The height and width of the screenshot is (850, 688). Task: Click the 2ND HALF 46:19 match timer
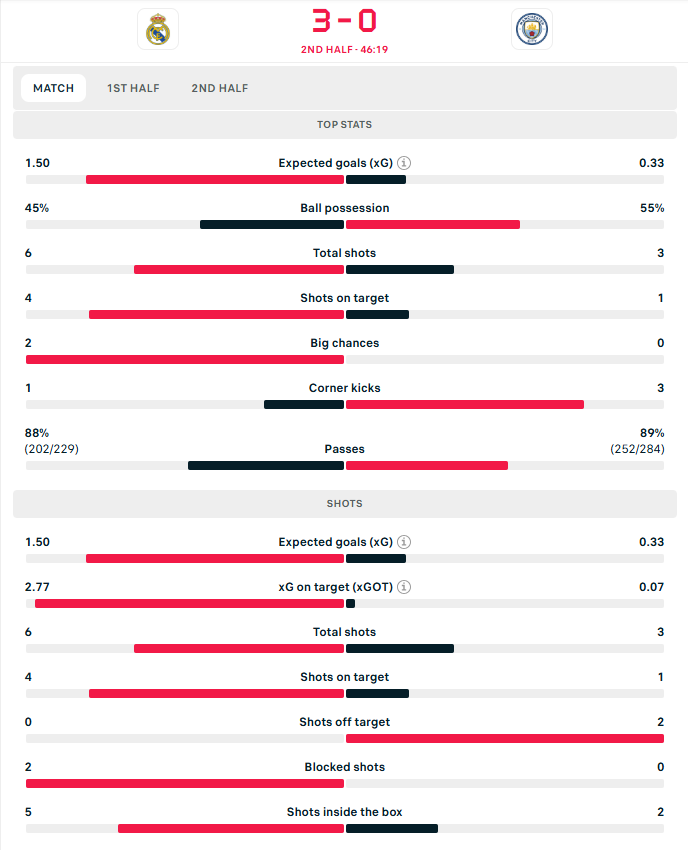[344, 49]
